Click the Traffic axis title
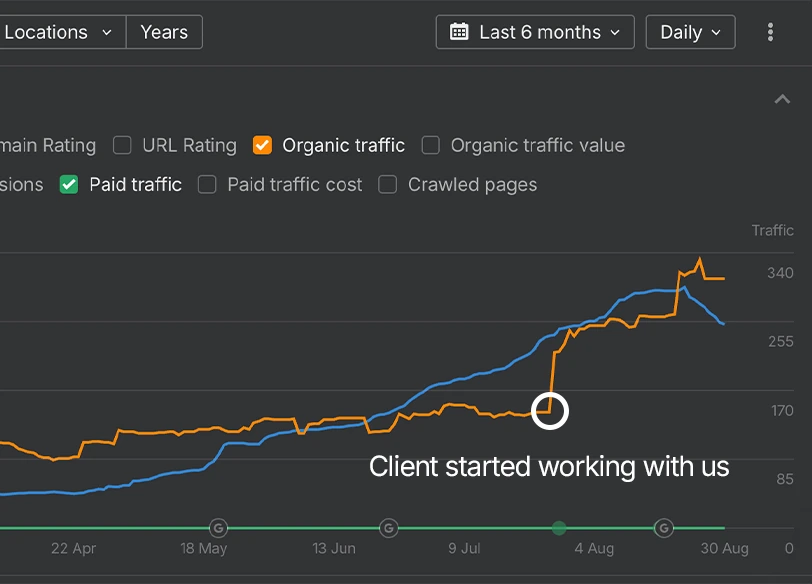 [773, 230]
